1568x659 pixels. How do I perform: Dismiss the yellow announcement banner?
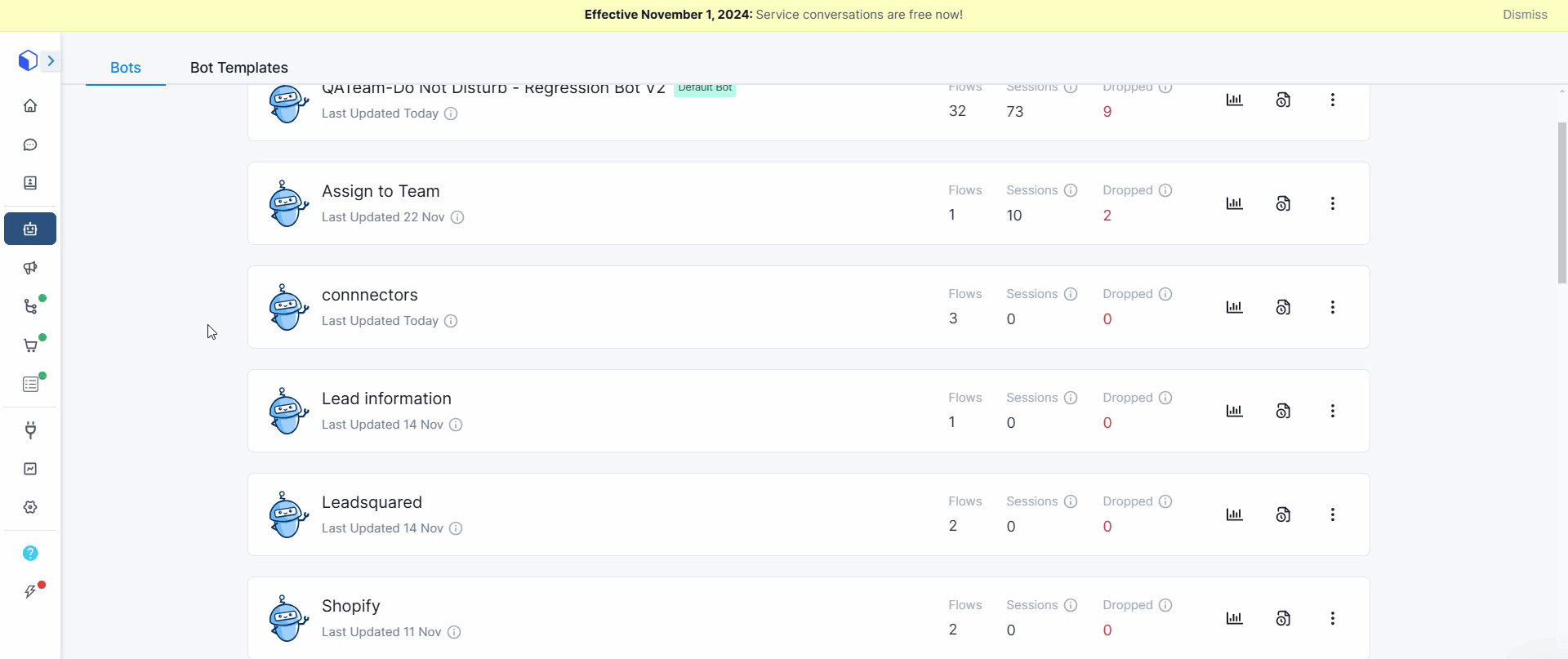(1524, 15)
